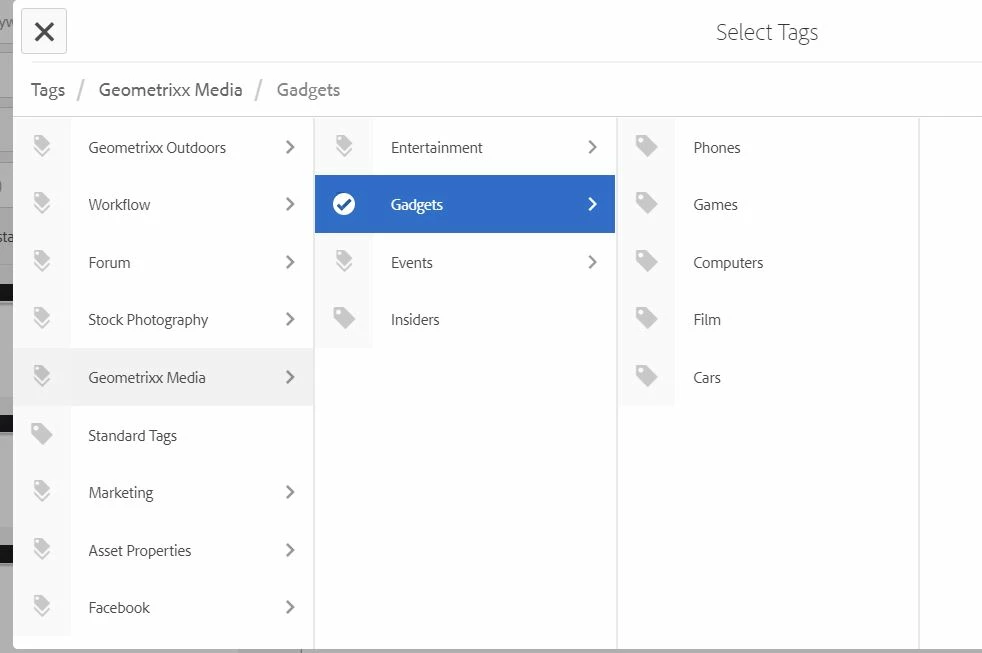The image size is (982, 653).
Task: Click tag icon next to Workflow
Action: tap(42, 203)
